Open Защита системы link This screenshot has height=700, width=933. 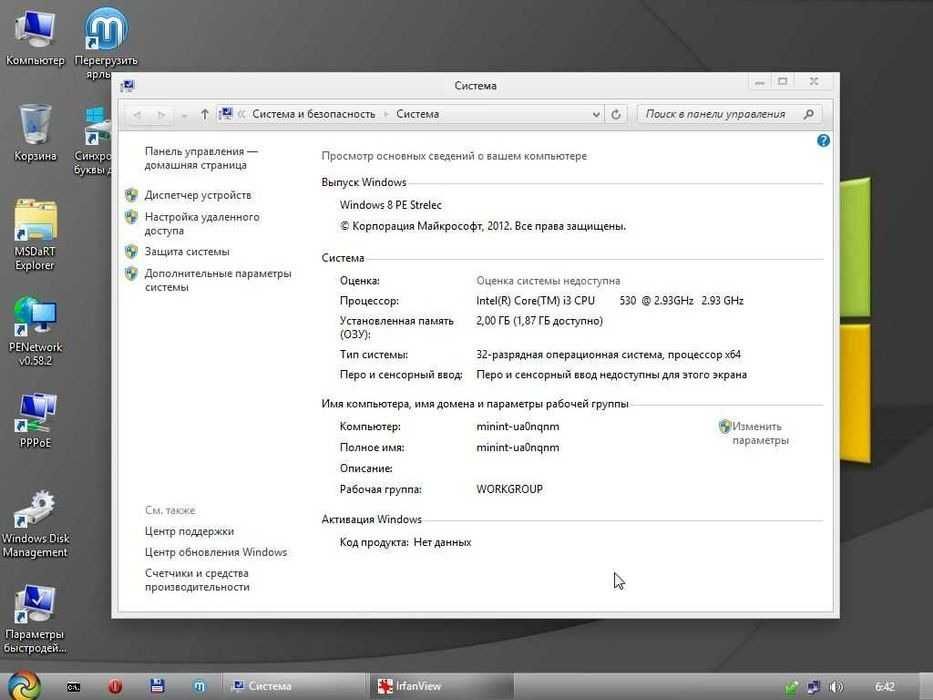tap(187, 252)
